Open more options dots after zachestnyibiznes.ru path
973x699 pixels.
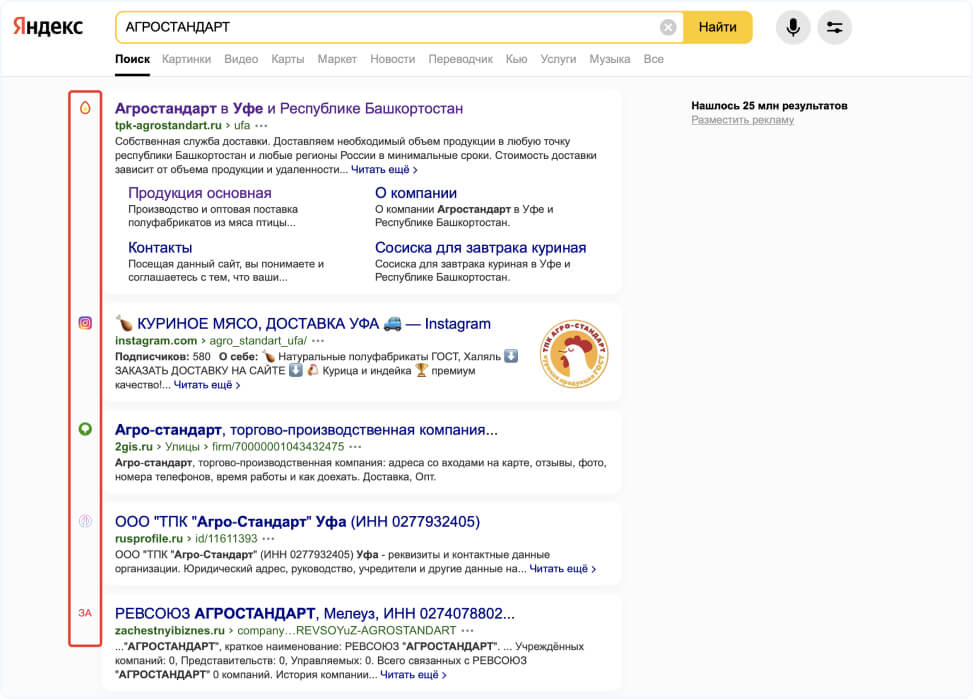467,631
